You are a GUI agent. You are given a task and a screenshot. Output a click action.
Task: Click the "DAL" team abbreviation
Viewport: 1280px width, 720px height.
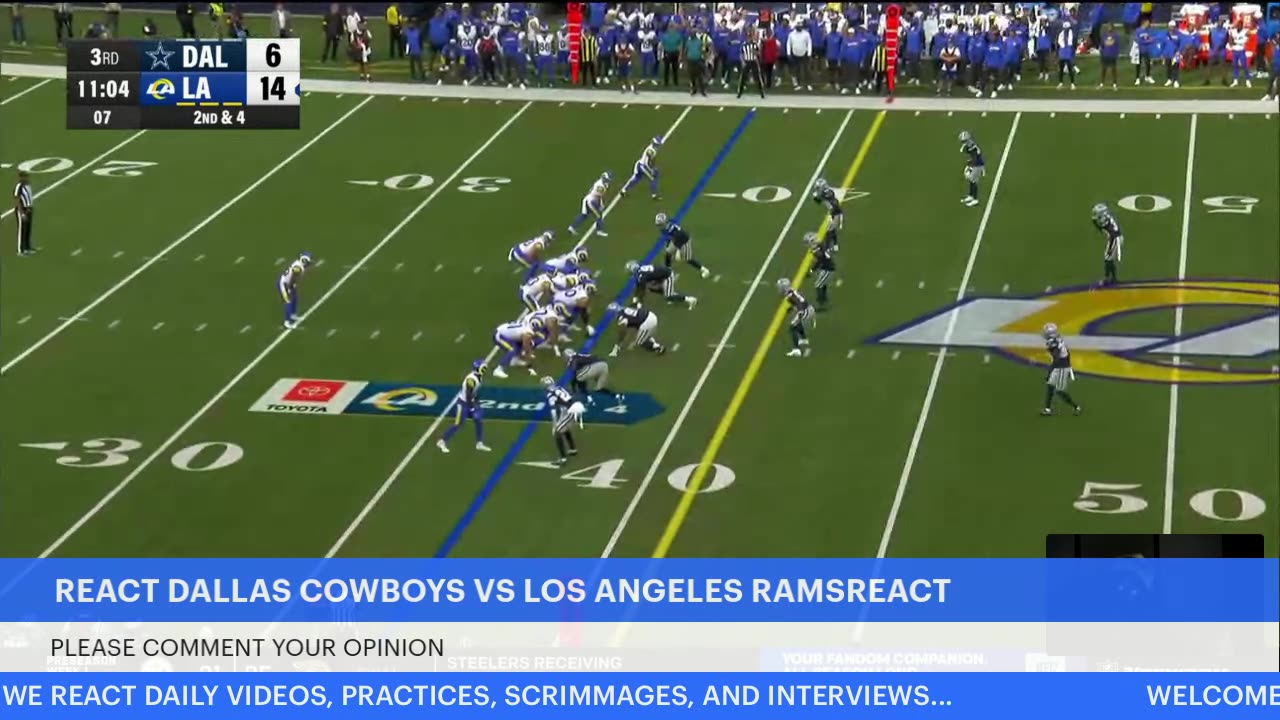pos(205,57)
